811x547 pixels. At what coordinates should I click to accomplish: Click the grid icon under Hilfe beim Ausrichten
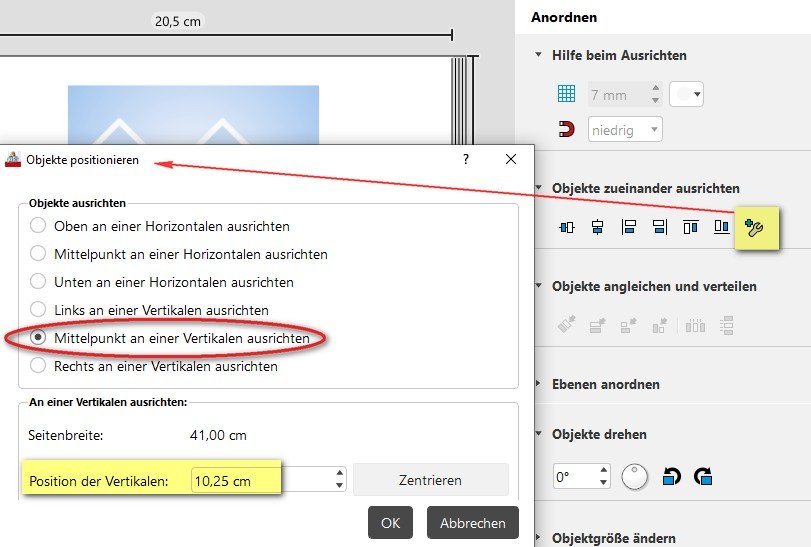pyautogui.click(x=566, y=94)
